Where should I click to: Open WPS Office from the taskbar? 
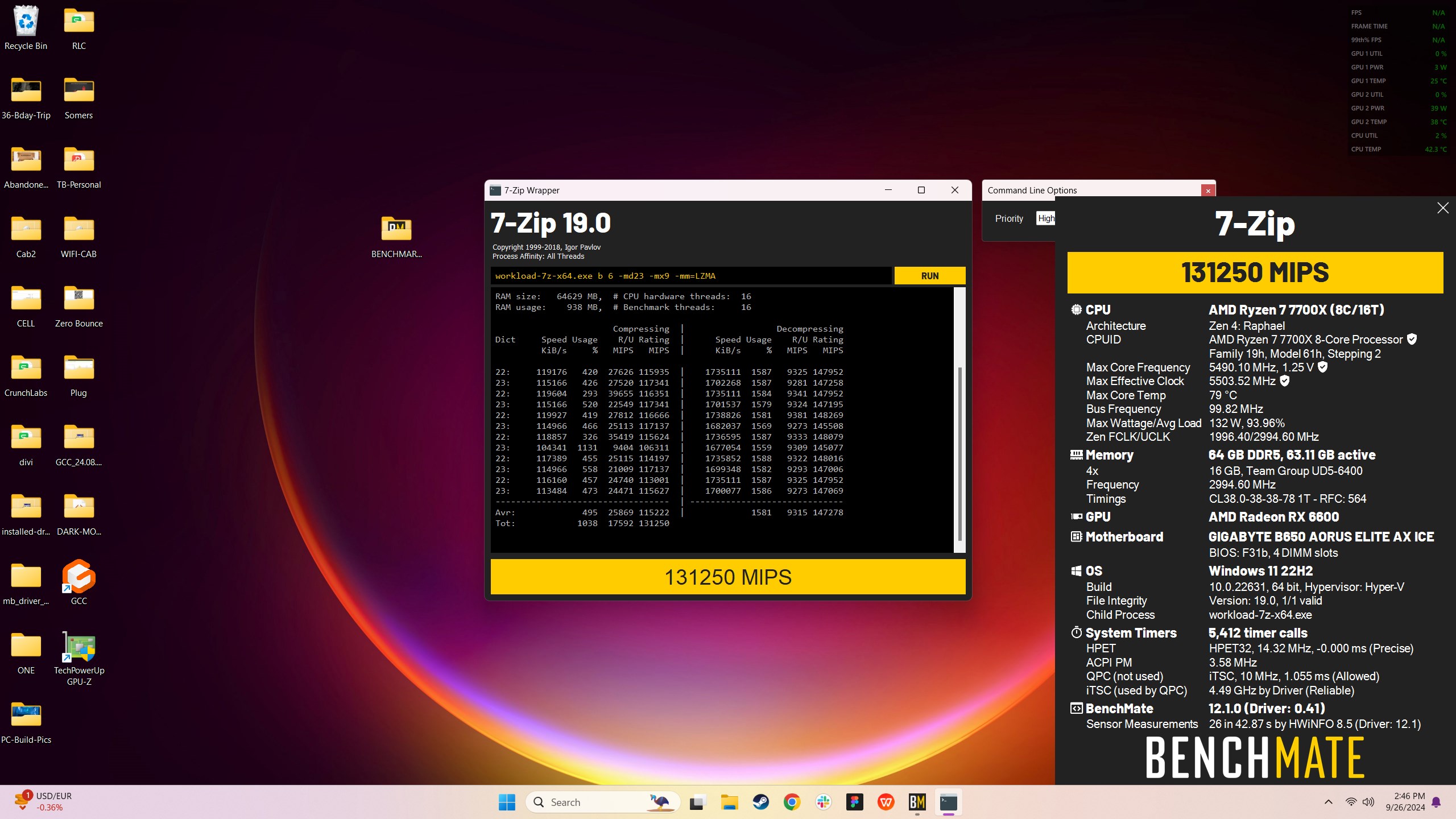(x=886, y=803)
